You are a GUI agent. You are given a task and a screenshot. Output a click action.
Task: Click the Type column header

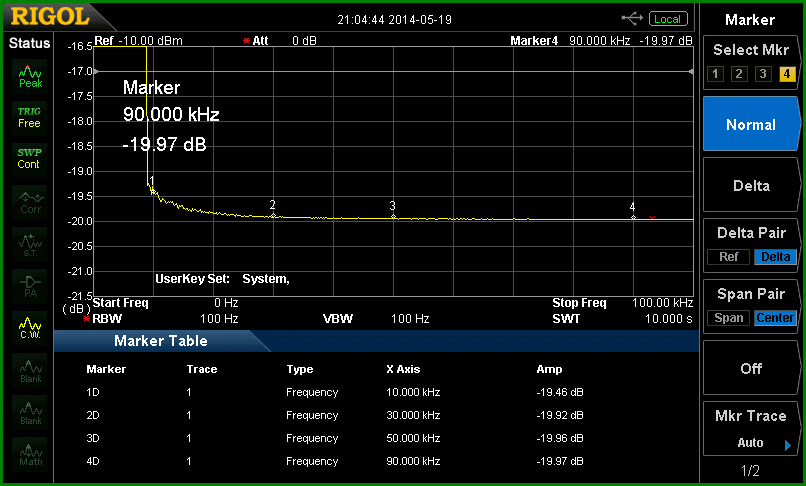coord(300,369)
